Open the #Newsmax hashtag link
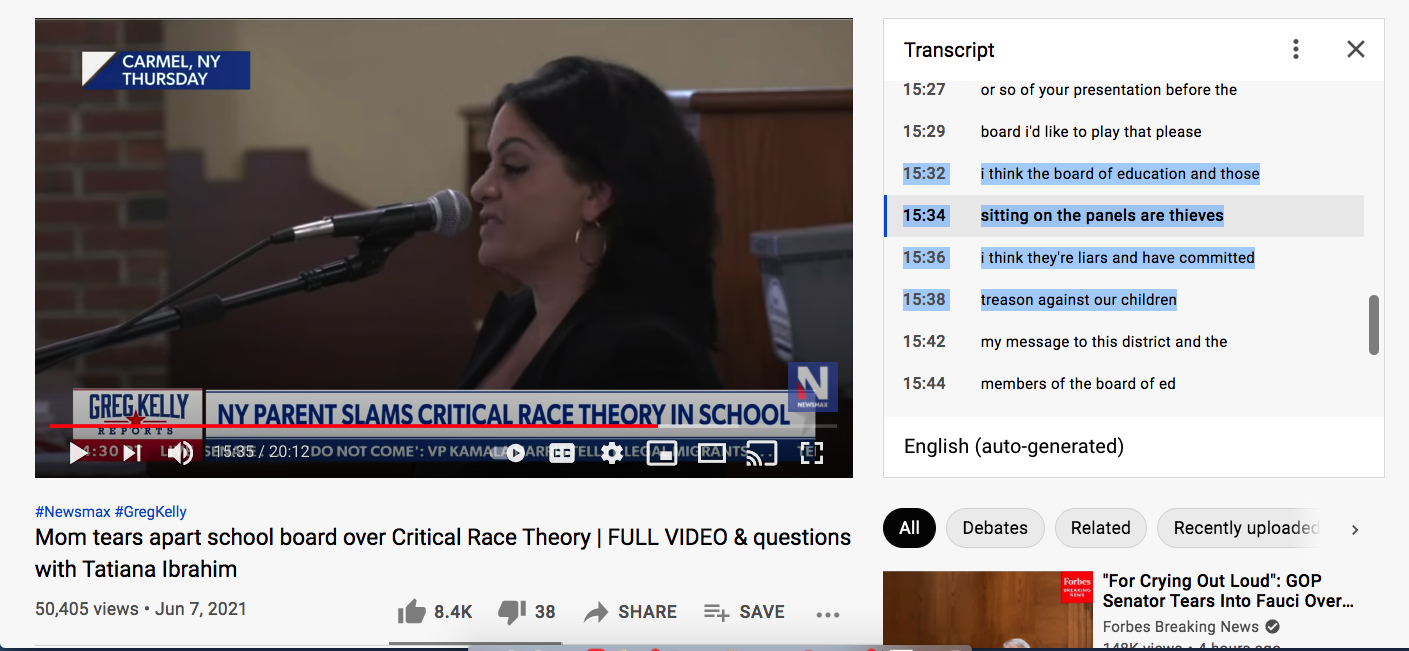The image size is (1409, 651). [73, 511]
